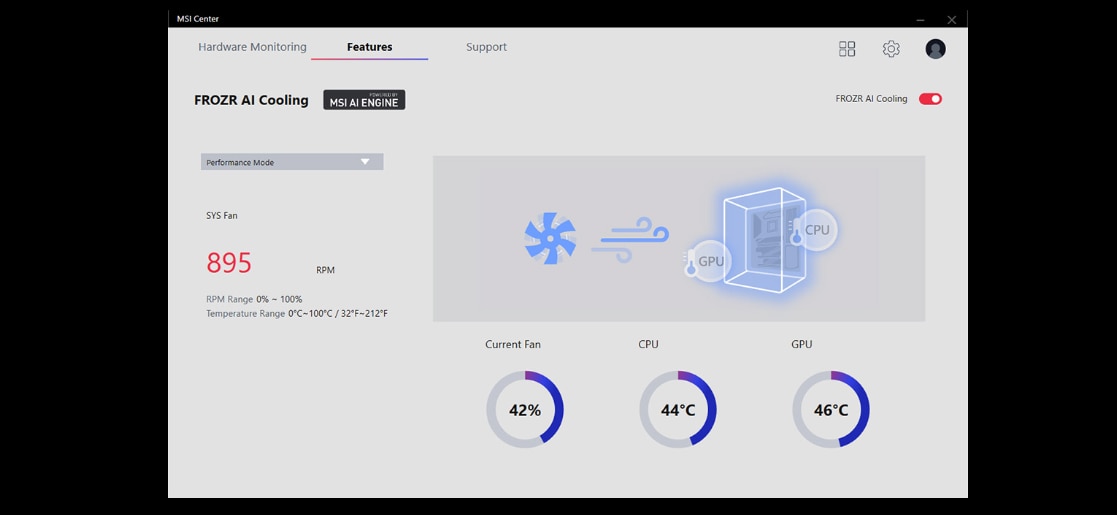The height and width of the screenshot is (515, 1117).
Task: Click the glowing PC case illustration
Action: [x=762, y=240]
